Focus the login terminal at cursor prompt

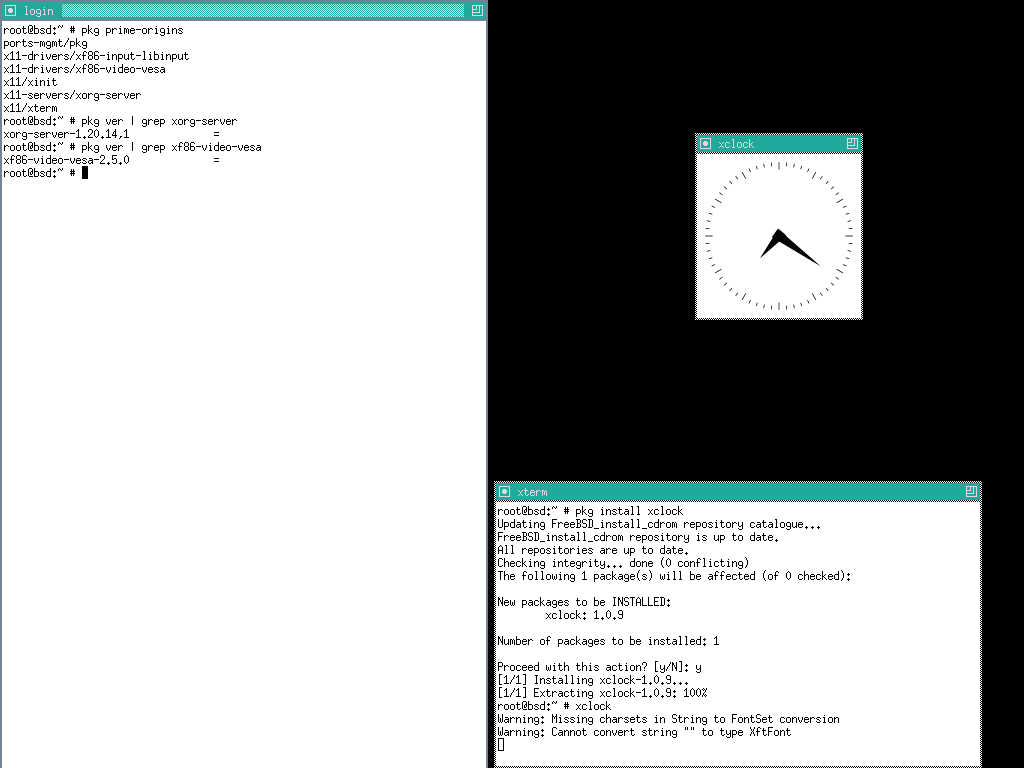pos(85,173)
